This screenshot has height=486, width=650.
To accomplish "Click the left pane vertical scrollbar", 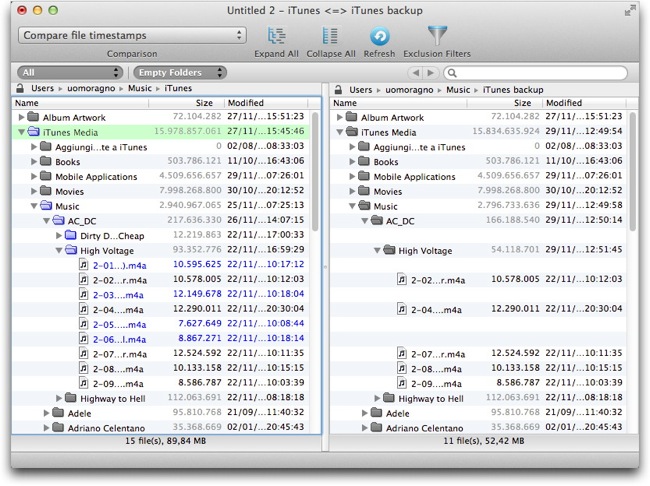I will 315,172.
